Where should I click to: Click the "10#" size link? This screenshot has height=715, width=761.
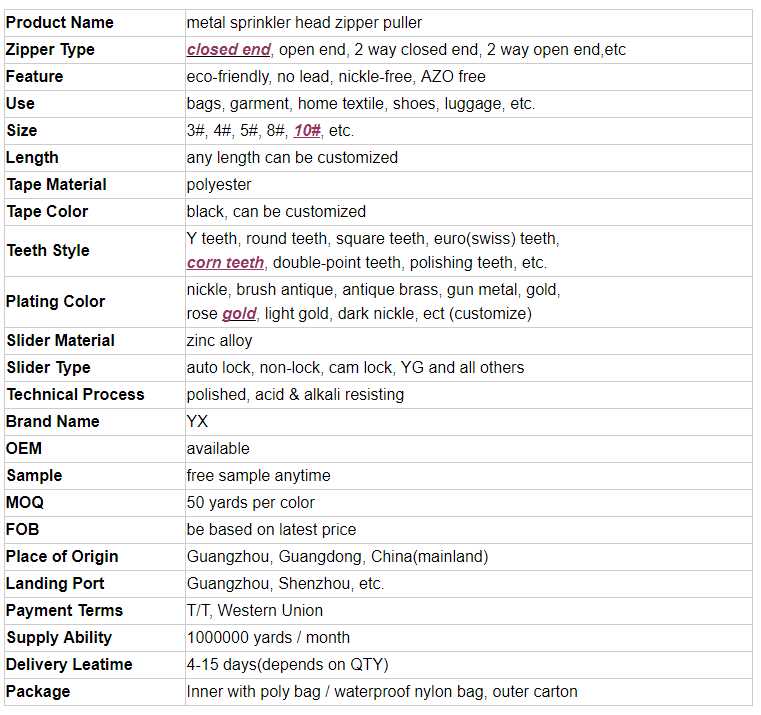pos(307,130)
